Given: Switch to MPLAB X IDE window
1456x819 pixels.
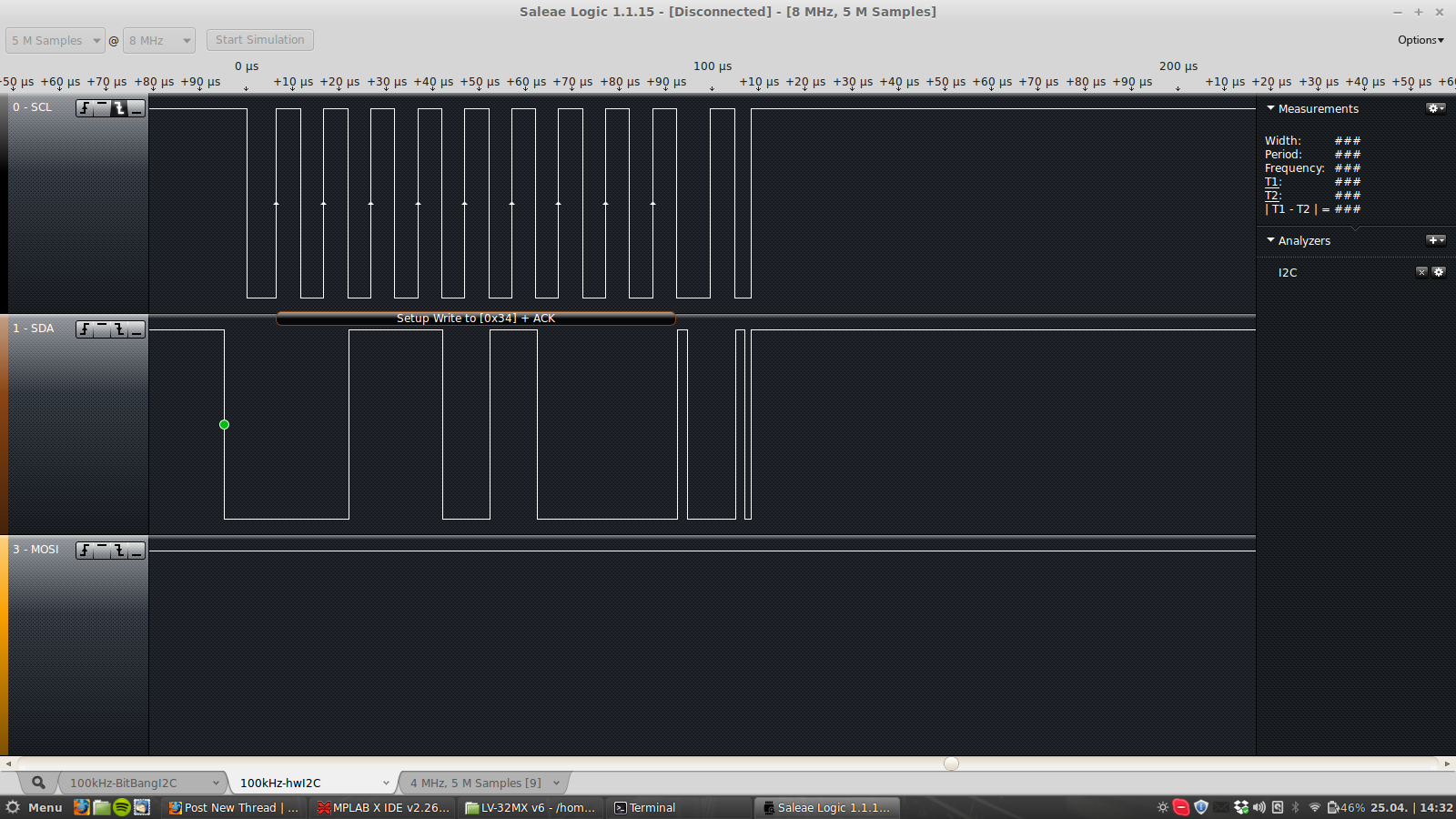Looking at the screenshot, I should (x=383, y=808).
